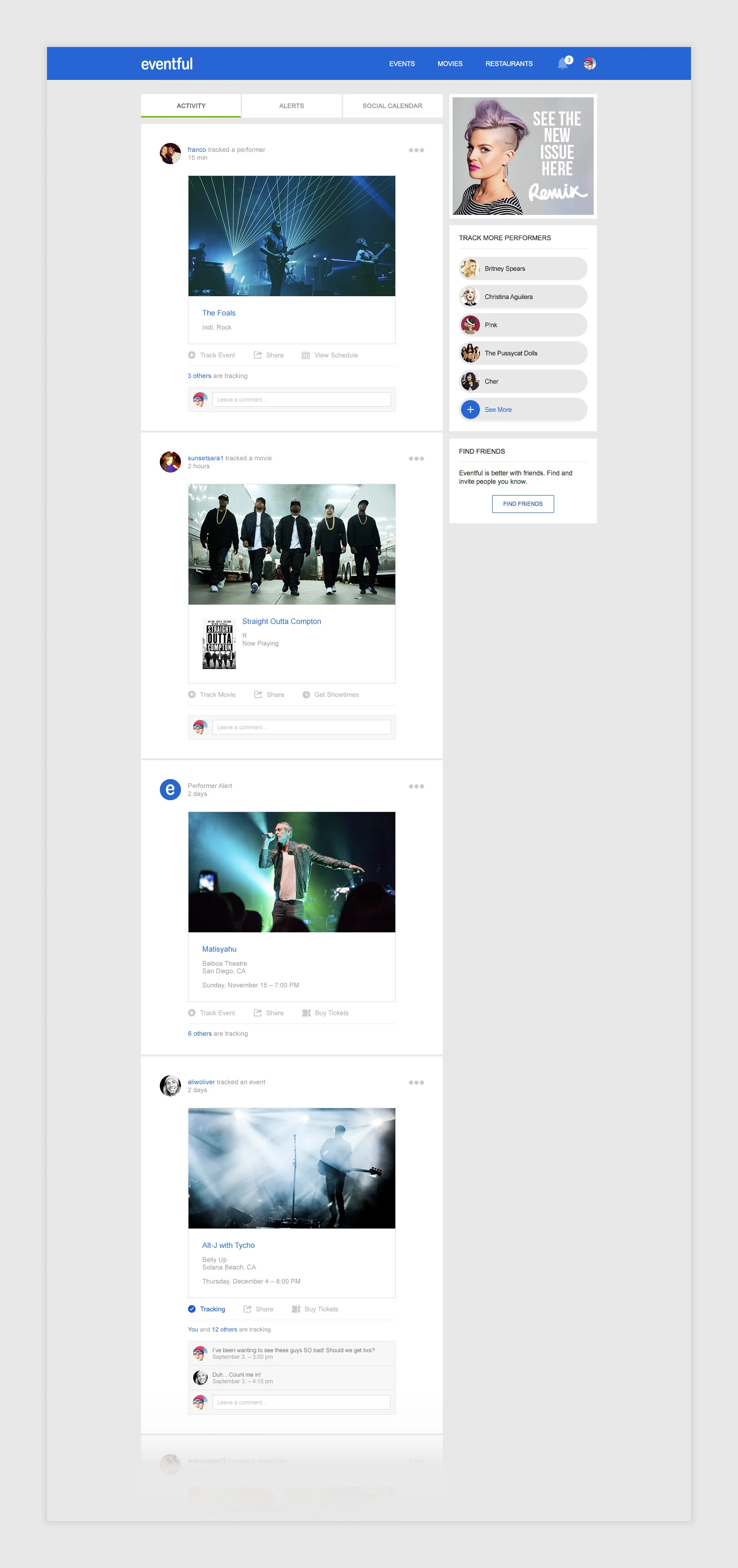Track Christina Aguilera performer
The width and height of the screenshot is (738, 1568).
[x=523, y=297]
